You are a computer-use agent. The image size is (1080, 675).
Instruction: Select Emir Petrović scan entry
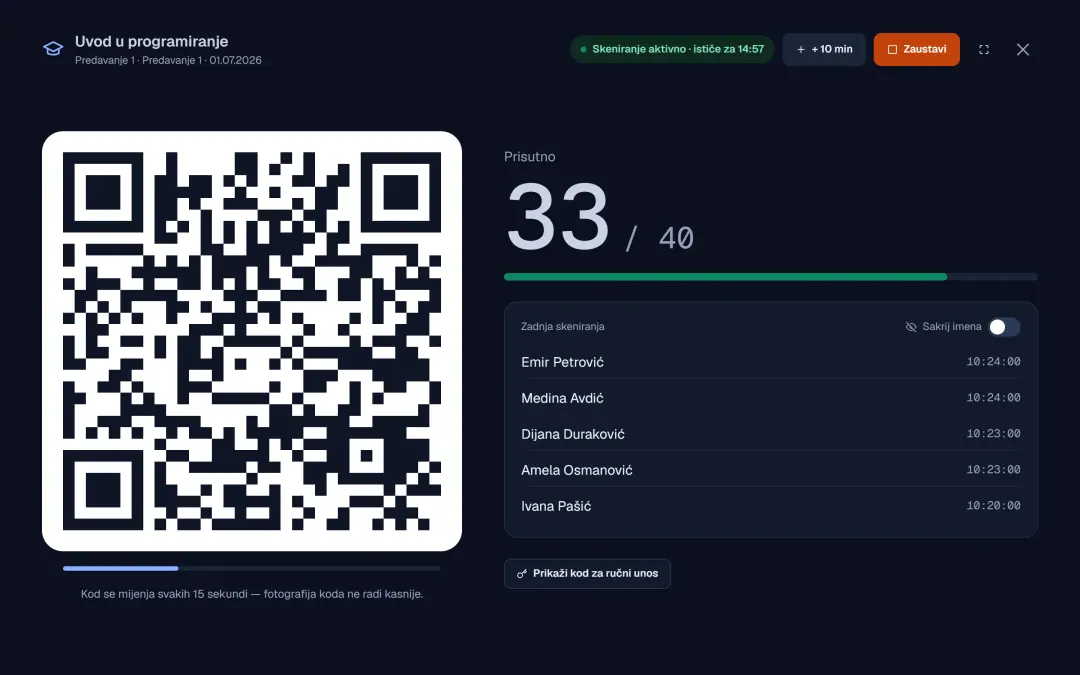771,362
